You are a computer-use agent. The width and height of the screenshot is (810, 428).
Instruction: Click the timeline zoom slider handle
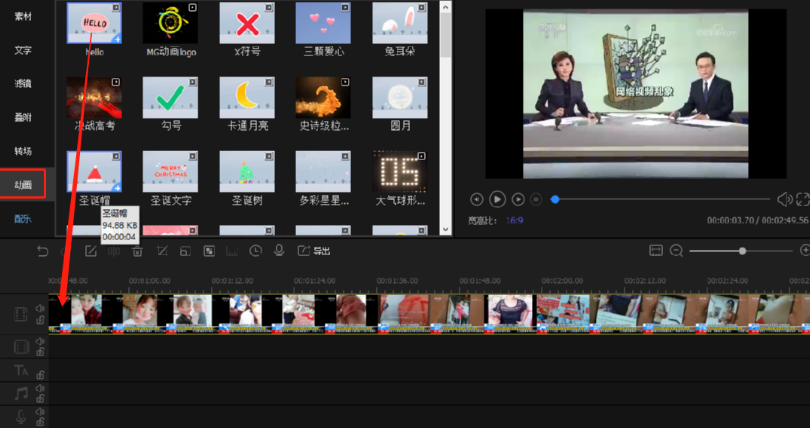coord(742,250)
